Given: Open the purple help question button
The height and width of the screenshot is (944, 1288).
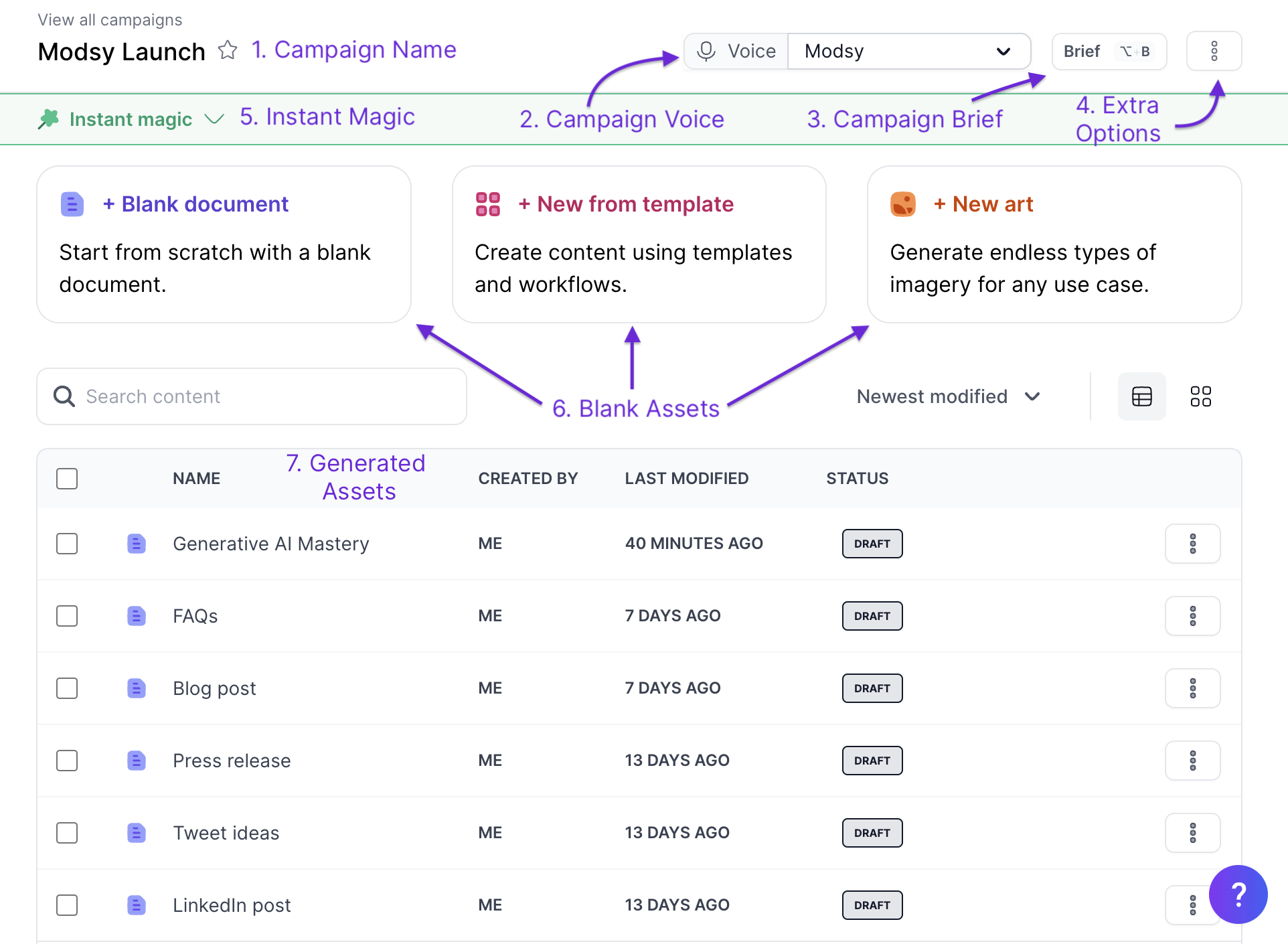Looking at the screenshot, I should 1238,894.
